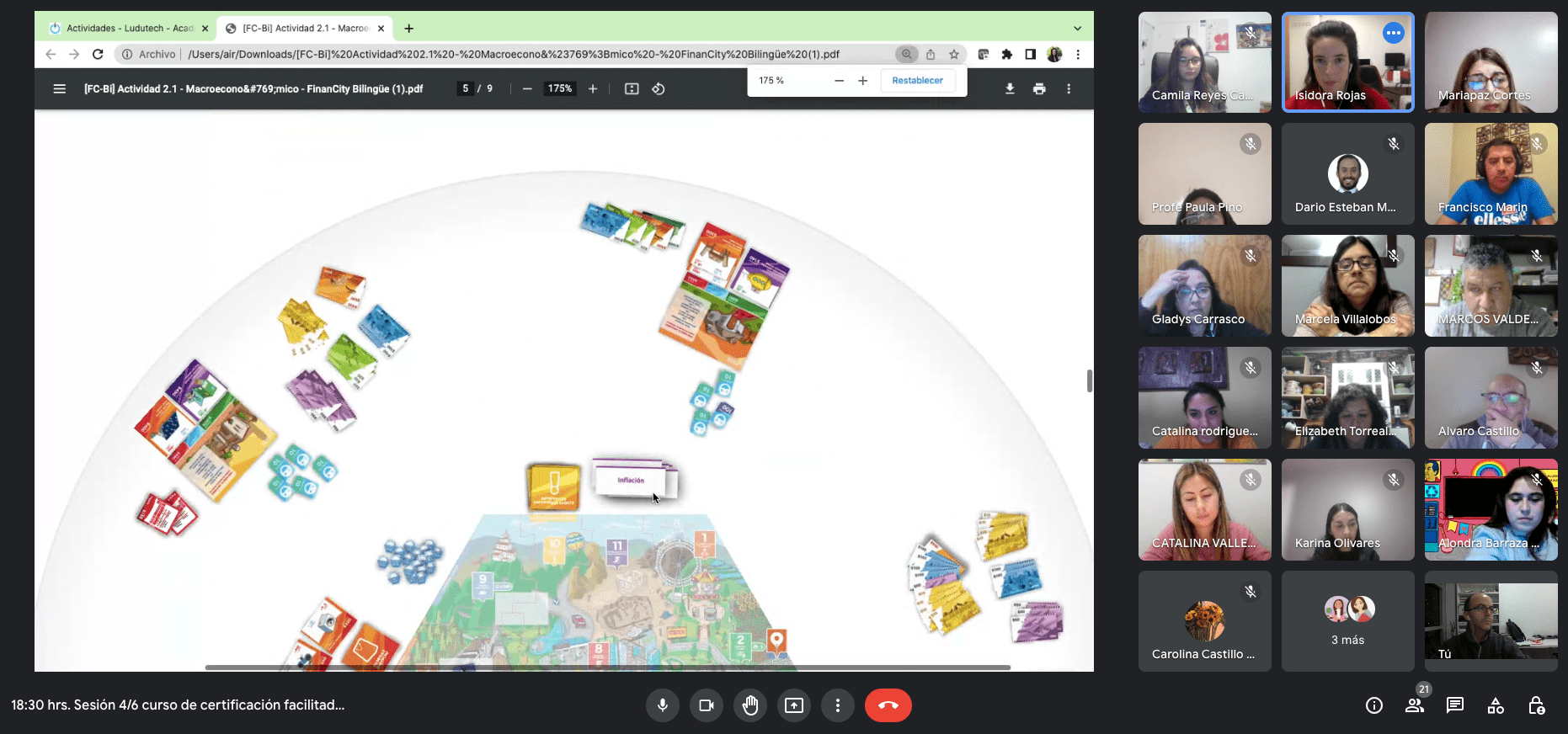Select Mariapaz Cortes video tile

pyautogui.click(x=1491, y=61)
